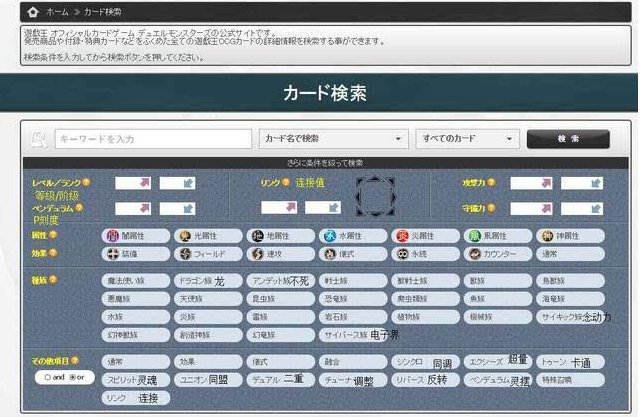Image resolution: width=641 pixels, height=417 pixels.
Task: Open ホーム breadcrumb link
Action: click(57, 12)
